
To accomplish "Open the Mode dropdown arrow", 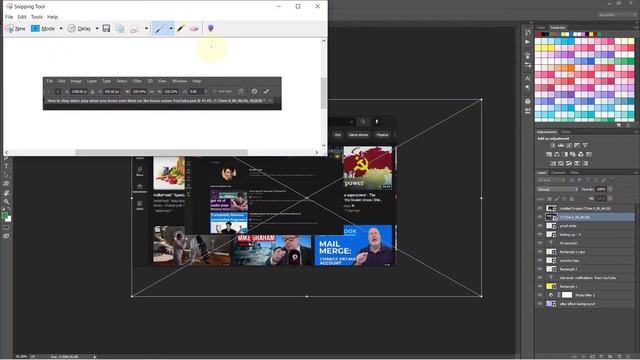I will click(61, 29).
